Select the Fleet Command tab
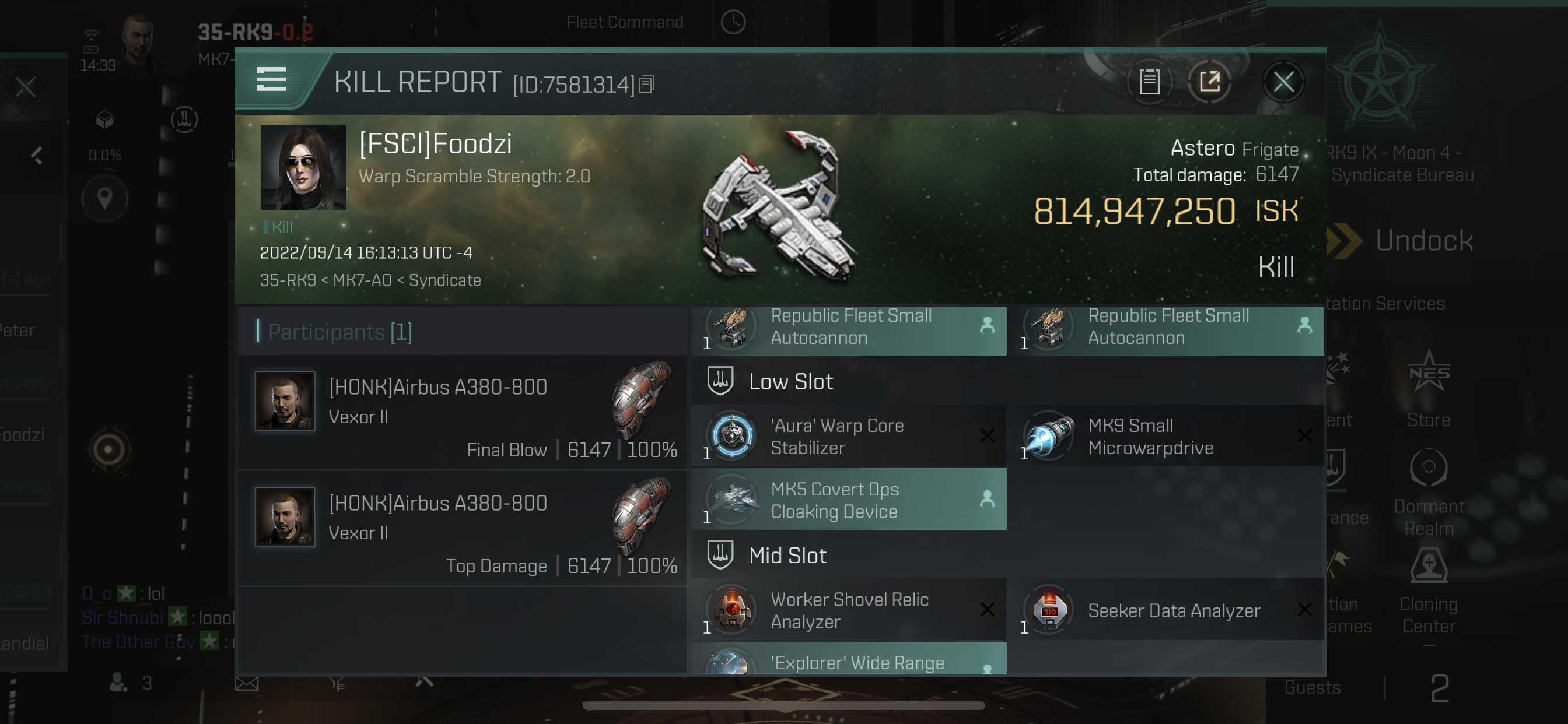This screenshot has height=724, width=1568. (626, 23)
